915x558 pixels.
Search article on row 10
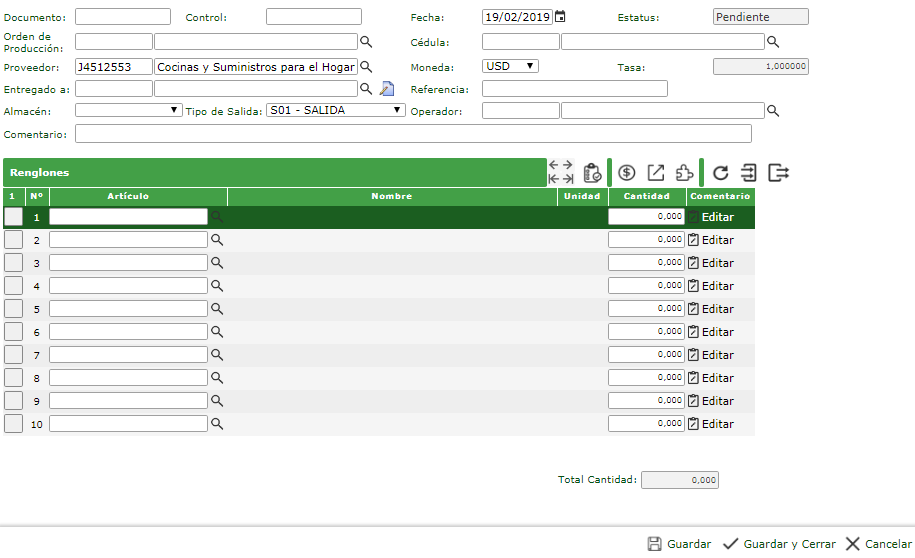[x=216, y=423]
